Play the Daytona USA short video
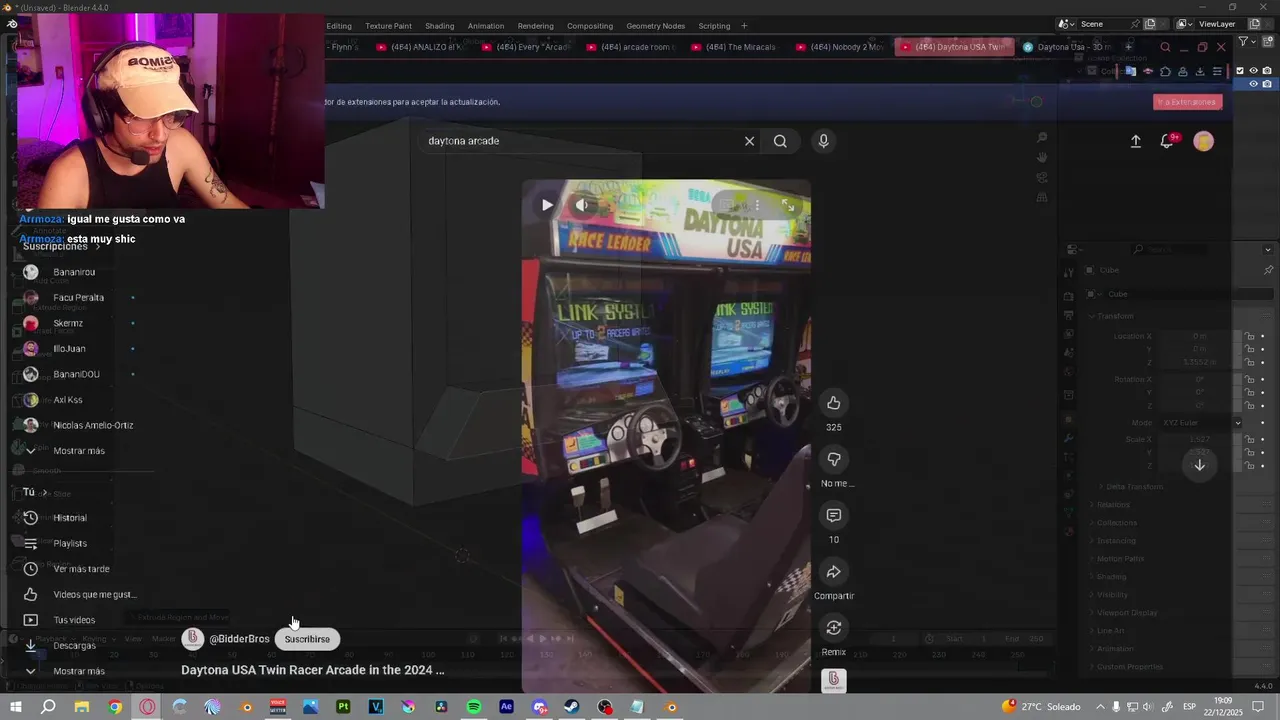 pyautogui.click(x=547, y=205)
